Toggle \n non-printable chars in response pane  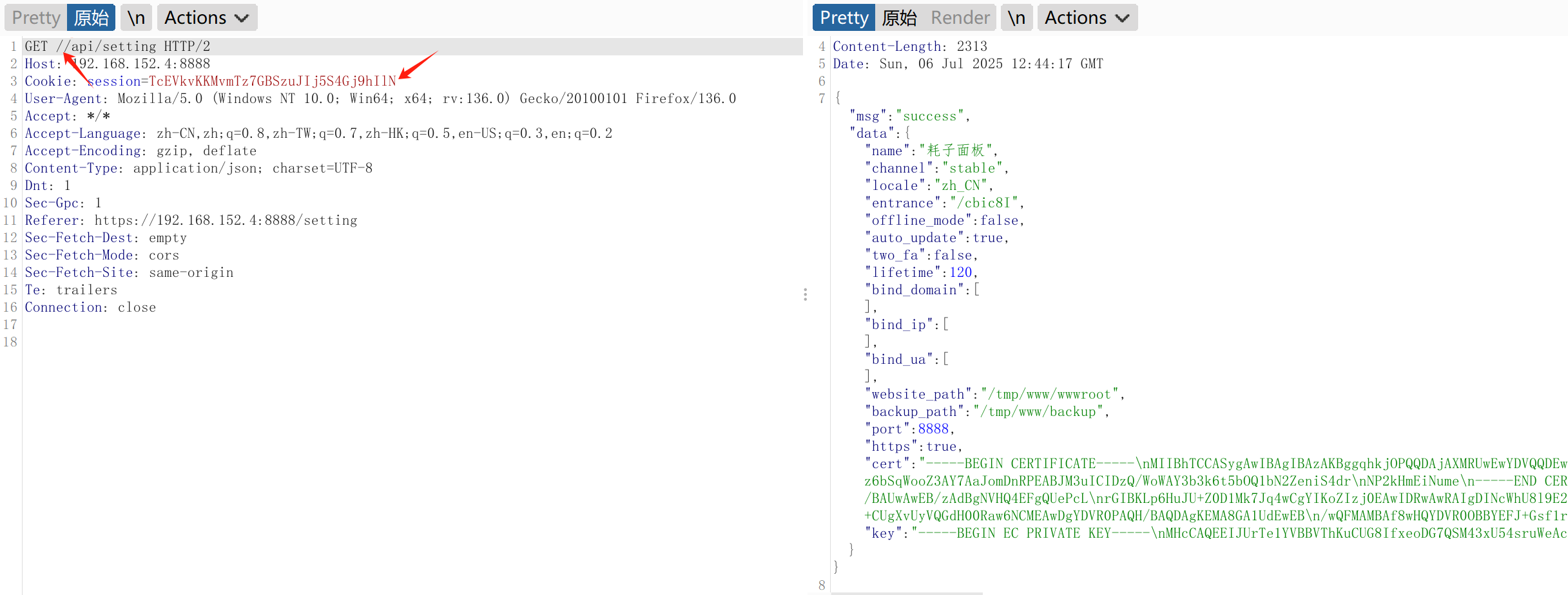[1016, 17]
